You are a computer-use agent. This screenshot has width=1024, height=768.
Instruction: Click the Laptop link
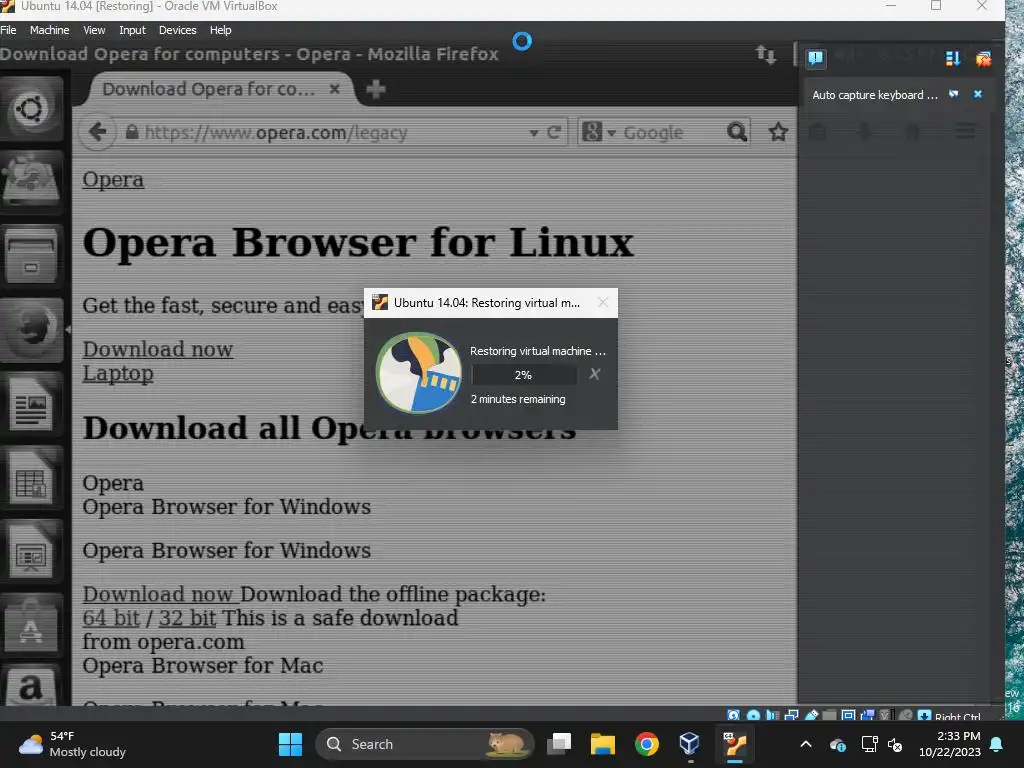click(x=118, y=373)
